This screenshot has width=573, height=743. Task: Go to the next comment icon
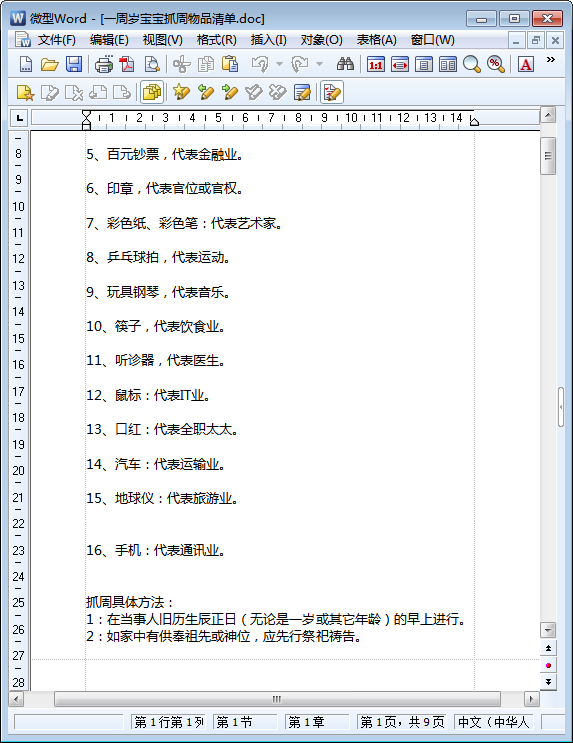click(x=122, y=92)
